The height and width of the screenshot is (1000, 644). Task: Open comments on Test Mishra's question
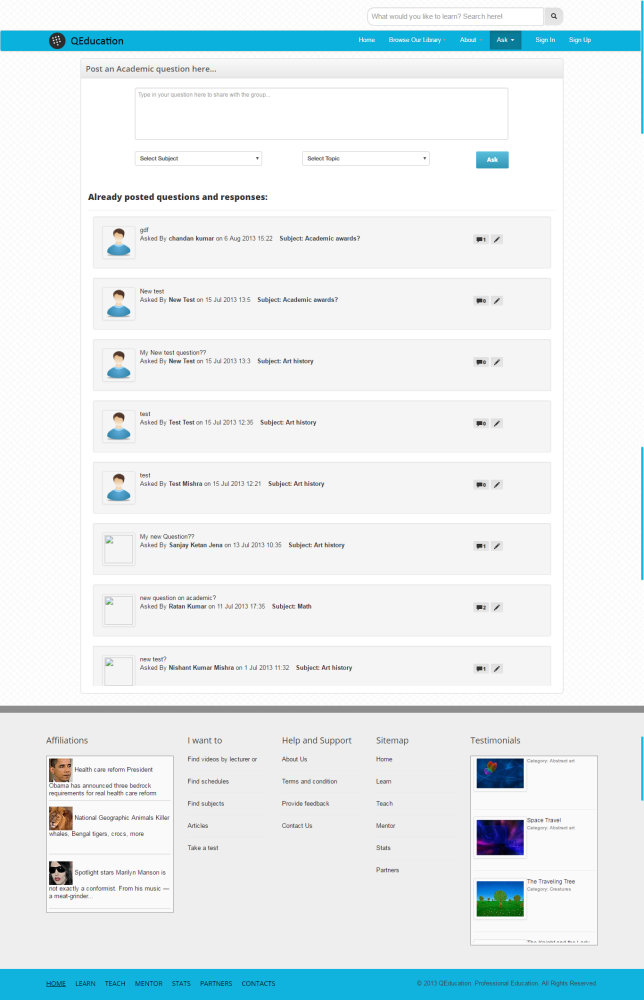click(481, 485)
